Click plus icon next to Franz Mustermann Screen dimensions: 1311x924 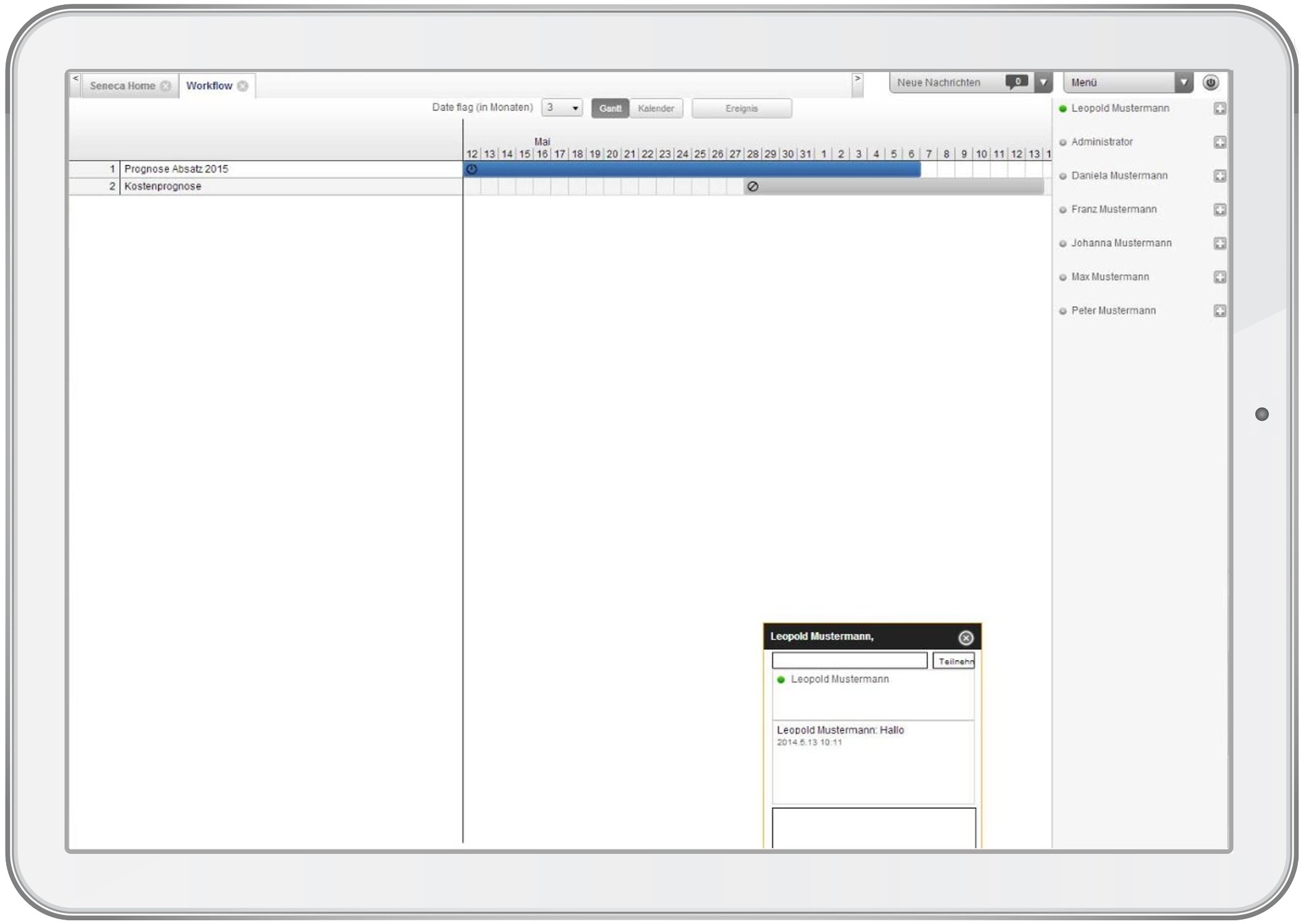click(x=1219, y=210)
